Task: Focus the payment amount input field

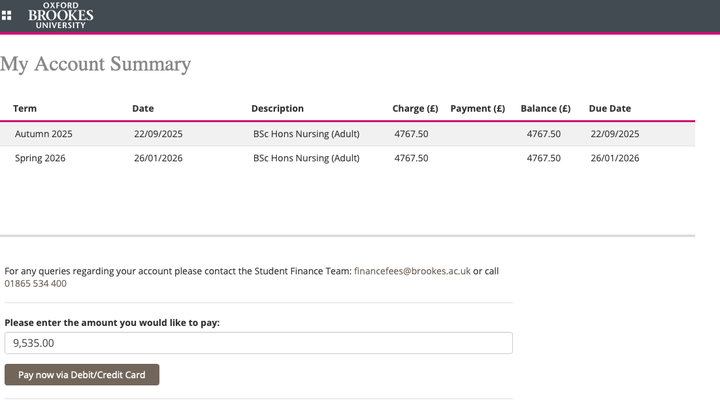Action: click(258, 343)
